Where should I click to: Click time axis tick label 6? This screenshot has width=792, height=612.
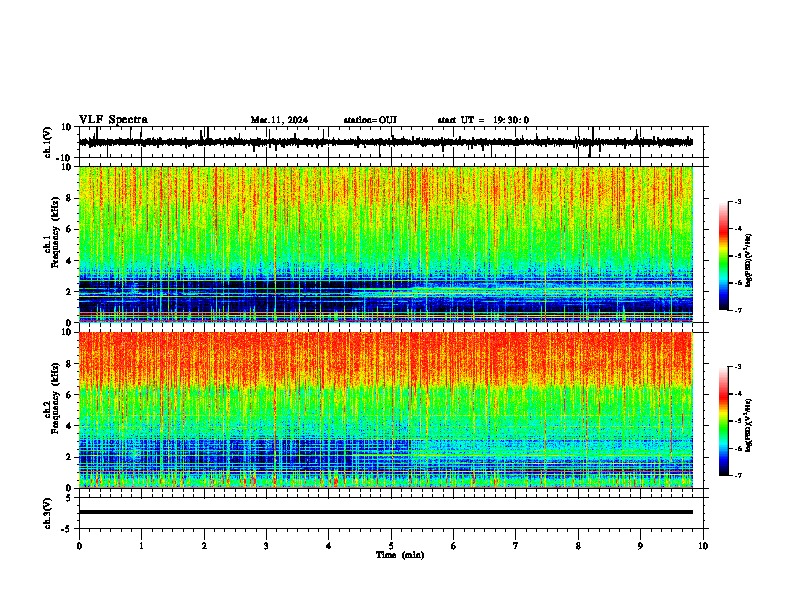coord(454,546)
